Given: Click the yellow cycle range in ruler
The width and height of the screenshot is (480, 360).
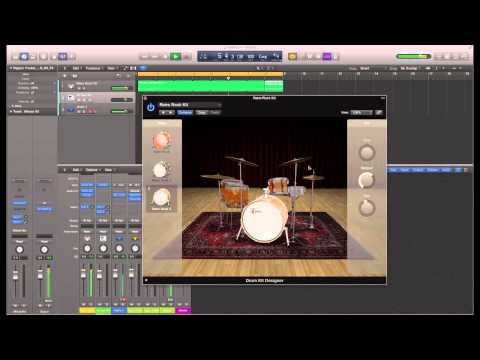Looking at the screenshot, I should [210, 74].
